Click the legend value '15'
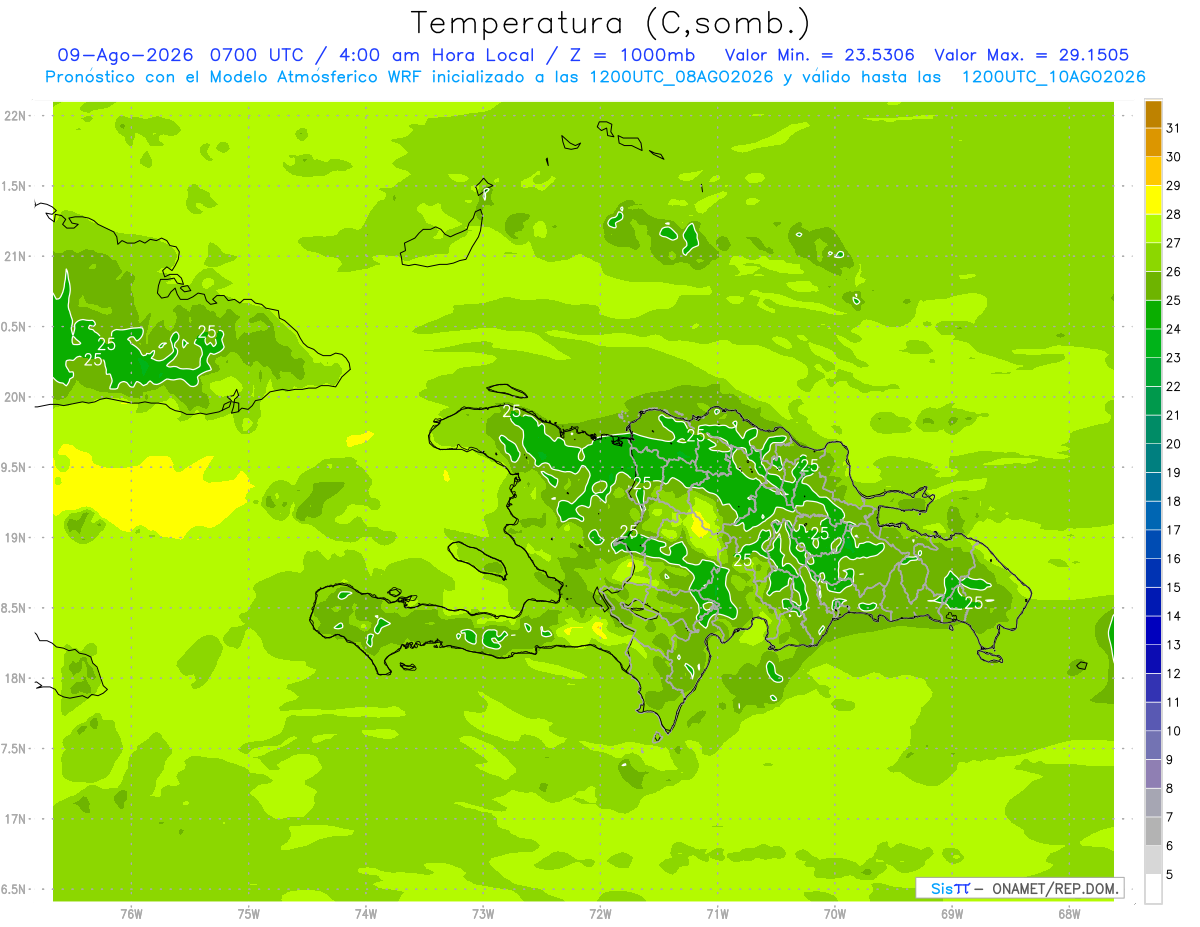The height and width of the screenshot is (927, 1200). click(x=1174, y=587)
